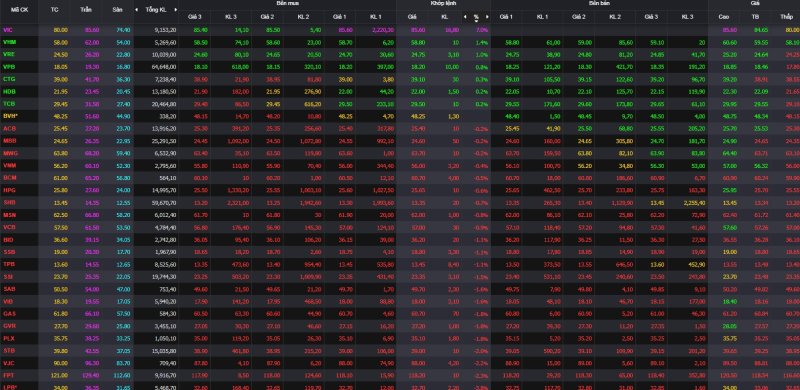
Task: Sort by the Trần column header
Action: (x=86, y=9)
